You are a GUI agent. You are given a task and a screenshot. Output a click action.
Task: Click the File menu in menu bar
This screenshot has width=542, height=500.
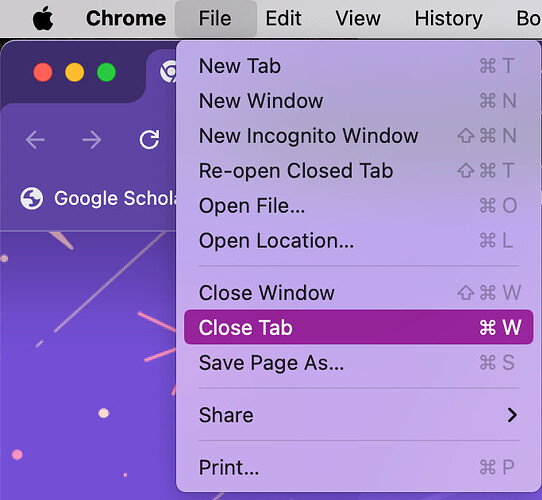tap(215, 18)
